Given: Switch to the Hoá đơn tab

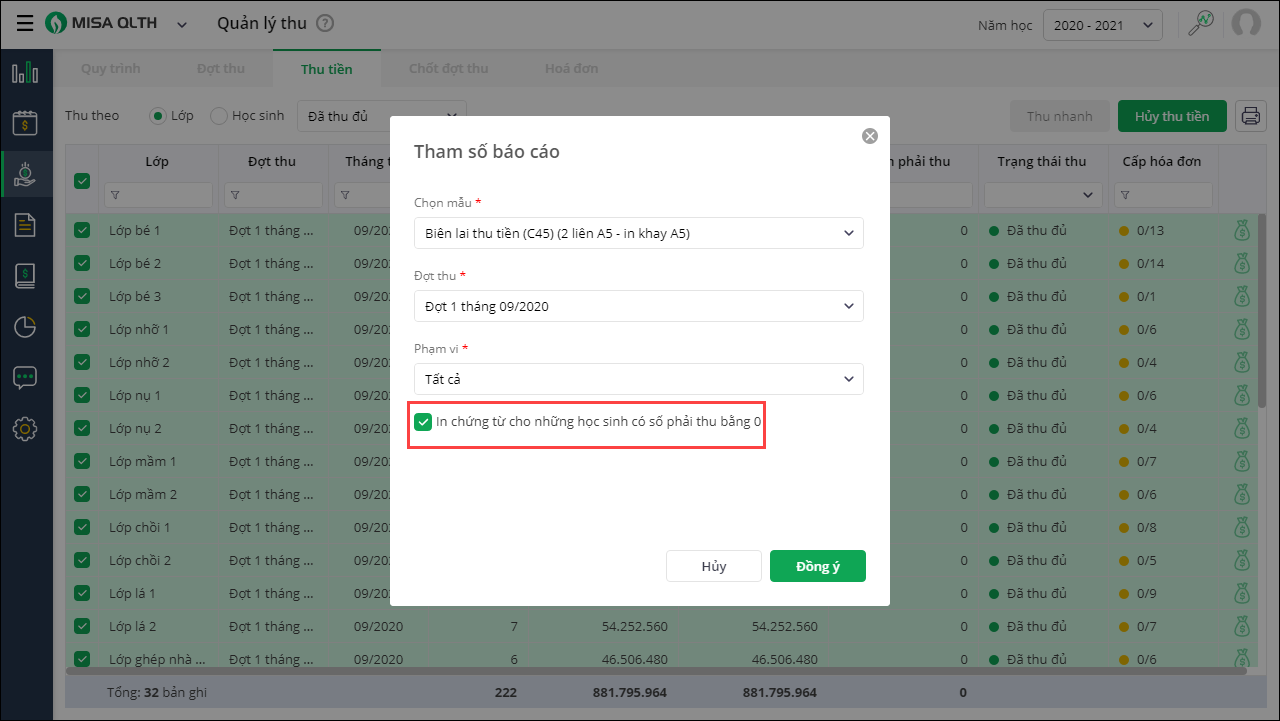Looking at the screenshot, I should [571, 69].
